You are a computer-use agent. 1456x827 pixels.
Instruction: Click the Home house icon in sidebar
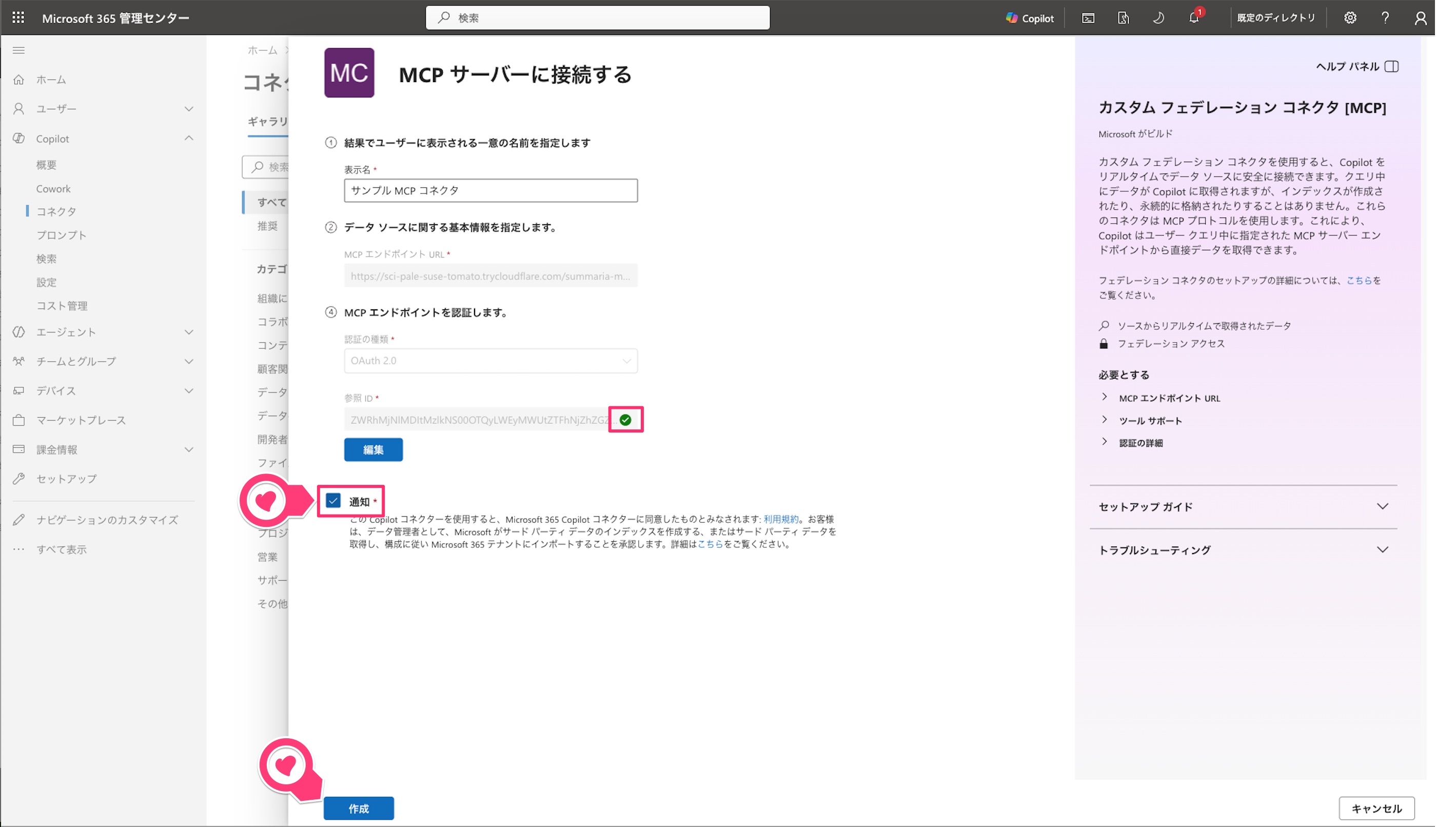[19, 80]
